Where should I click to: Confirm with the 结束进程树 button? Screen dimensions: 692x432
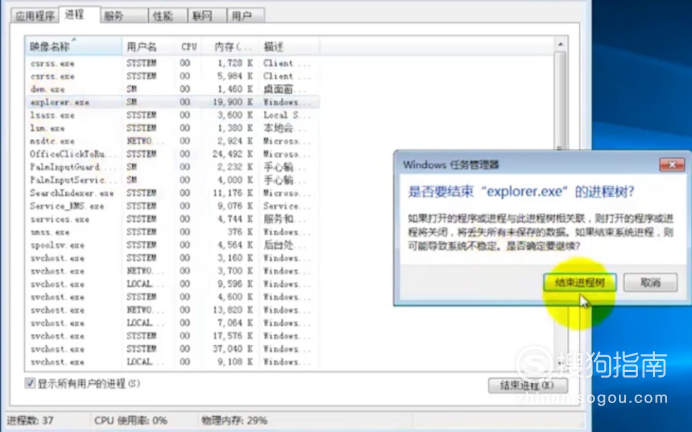(x=579, y=282)
